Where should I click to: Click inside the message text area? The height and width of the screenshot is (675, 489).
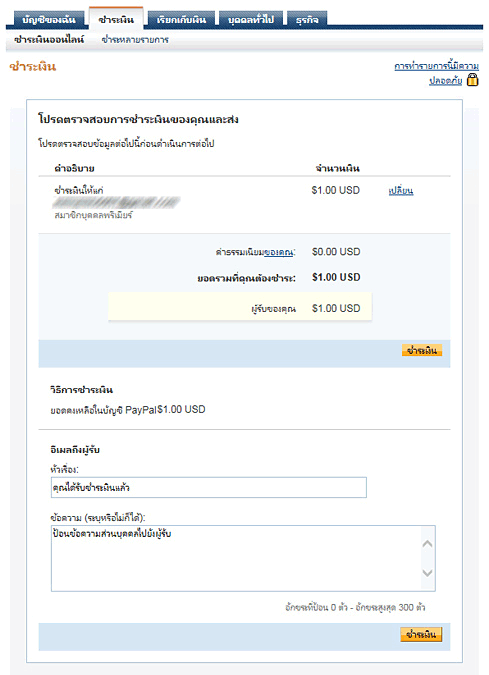236,558
